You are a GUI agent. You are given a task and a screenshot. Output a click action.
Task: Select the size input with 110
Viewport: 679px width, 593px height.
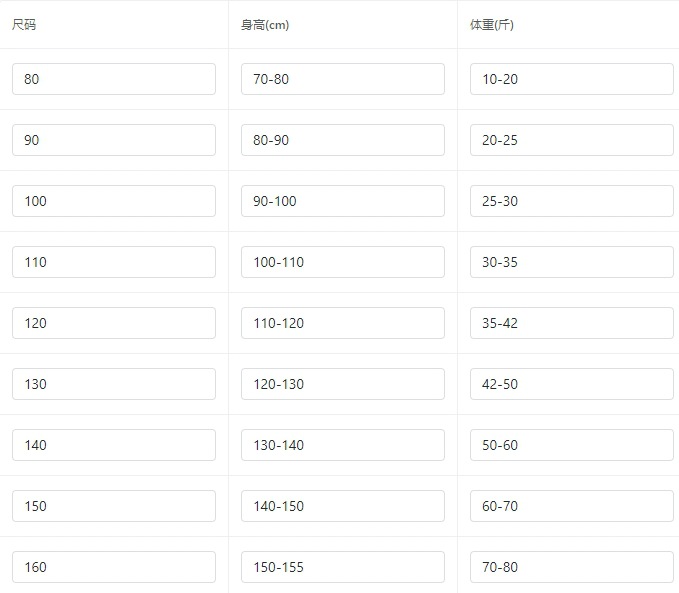(x=114, y=262)
